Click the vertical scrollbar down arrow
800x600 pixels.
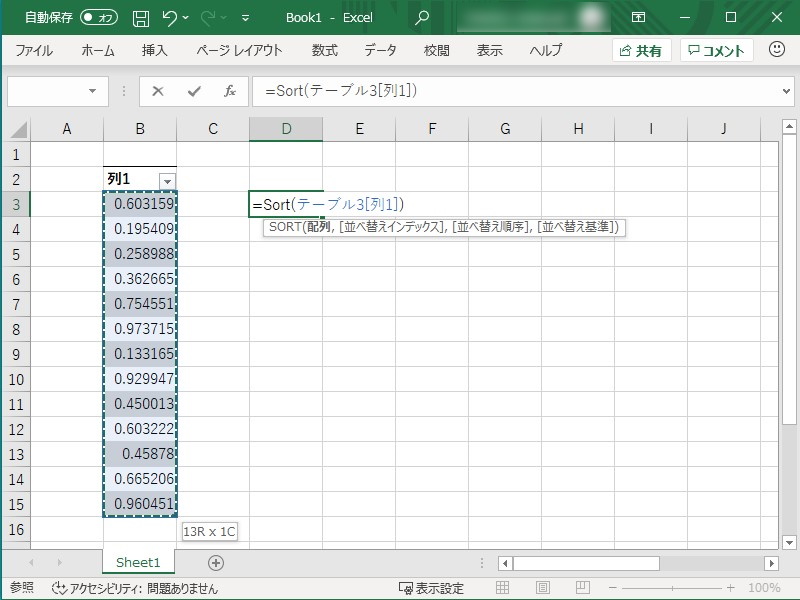pyautogui.click(x=789, y=542)
